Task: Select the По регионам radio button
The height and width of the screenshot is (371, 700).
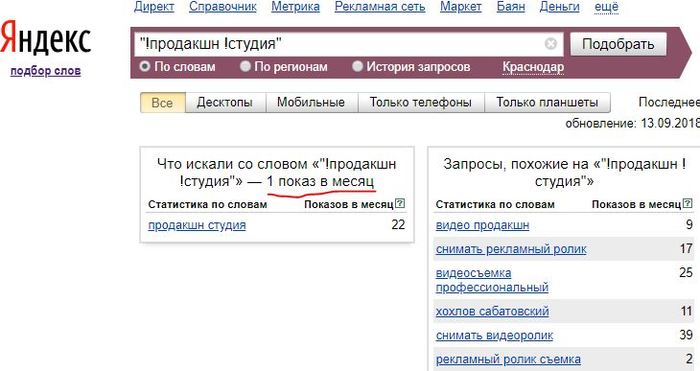Action: (245, 67)
